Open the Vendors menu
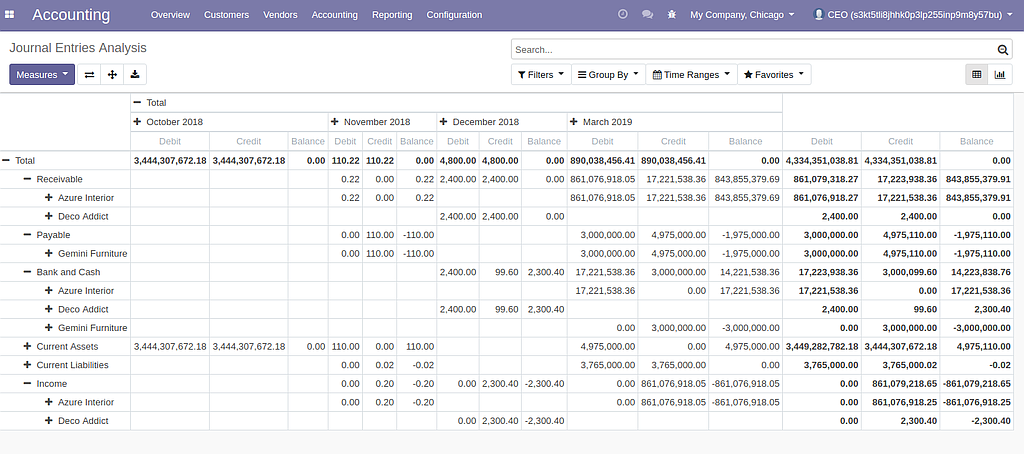1024x454 pixels. coord(280,14)
